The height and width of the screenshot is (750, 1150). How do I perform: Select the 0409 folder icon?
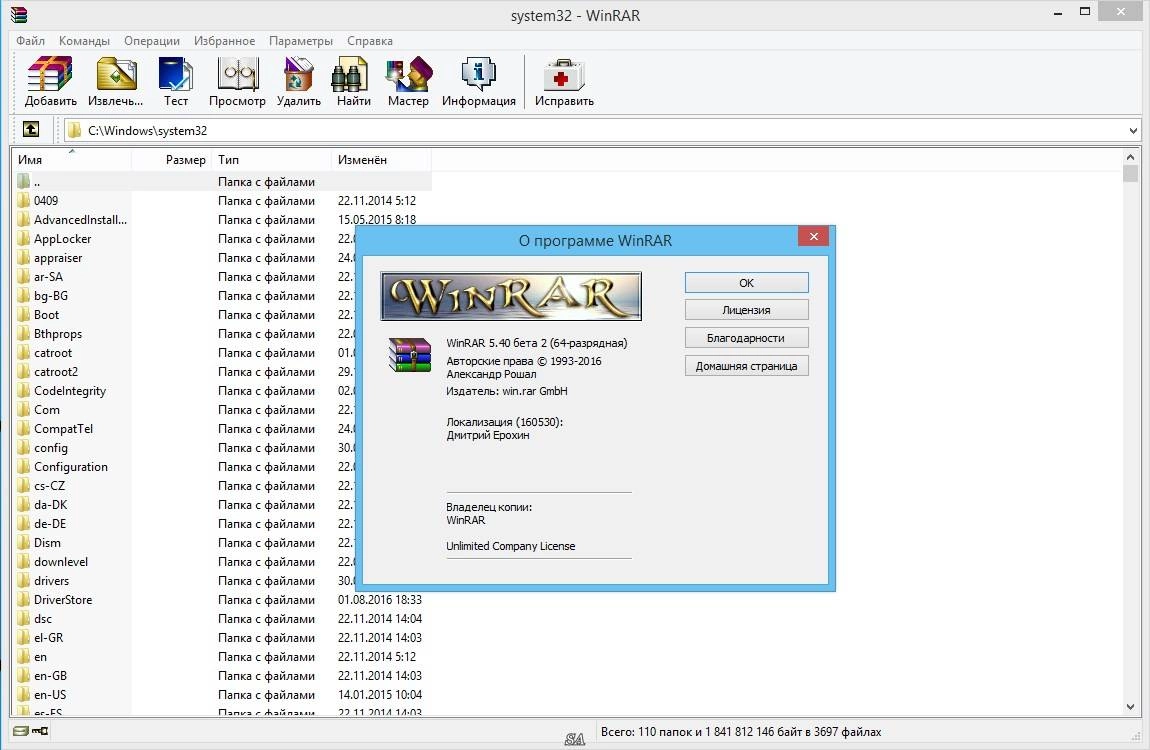(23, 200)
